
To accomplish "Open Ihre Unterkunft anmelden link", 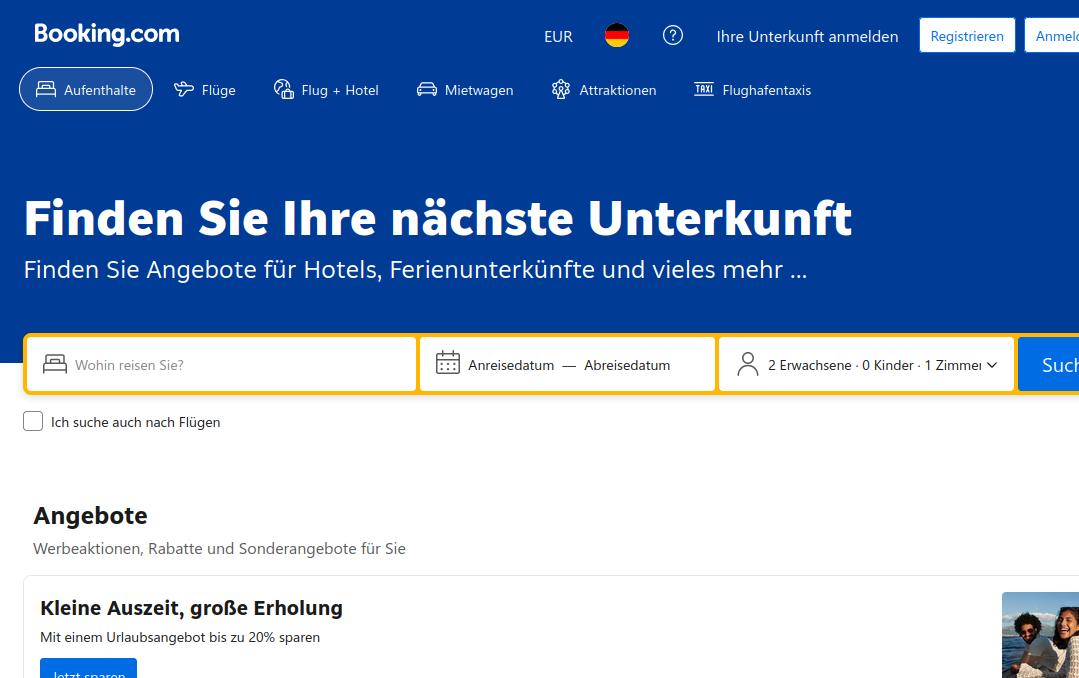I will (806, 36).
